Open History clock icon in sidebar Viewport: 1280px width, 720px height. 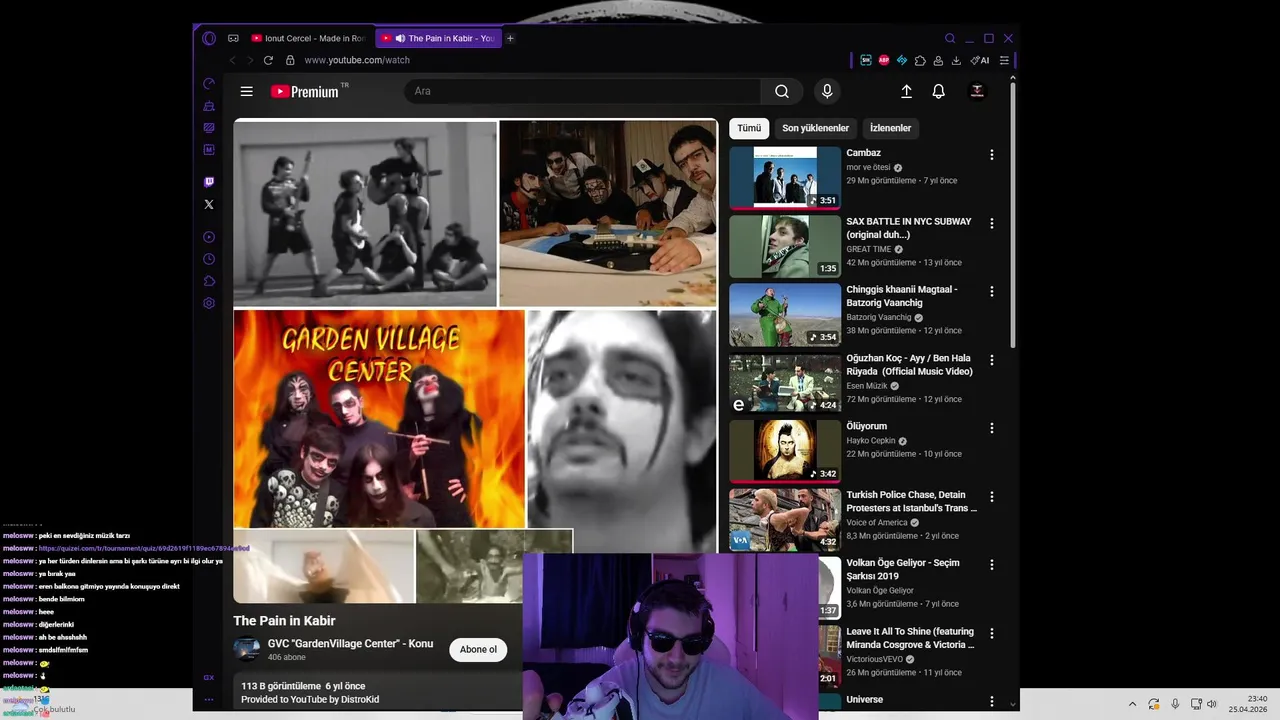(209, 259)
